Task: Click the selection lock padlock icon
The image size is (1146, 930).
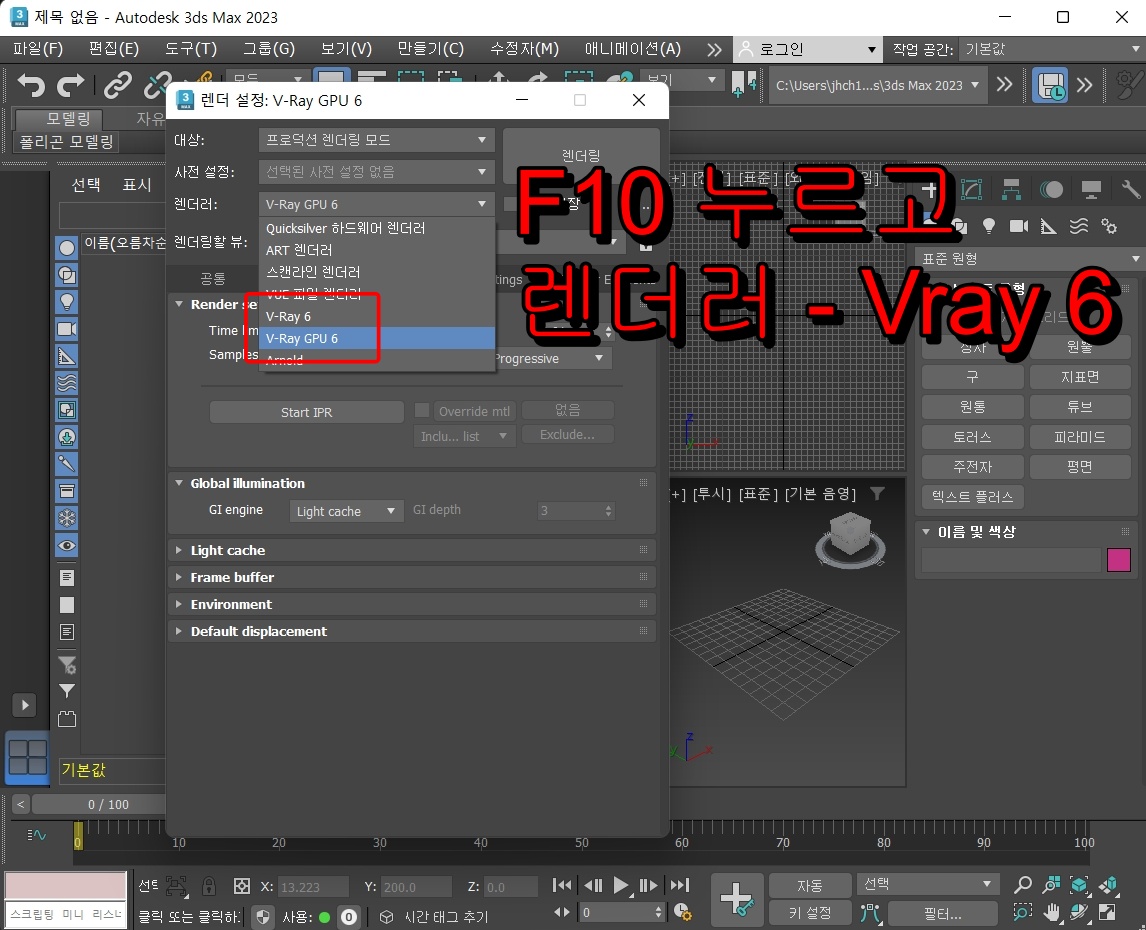Action: 209,886
